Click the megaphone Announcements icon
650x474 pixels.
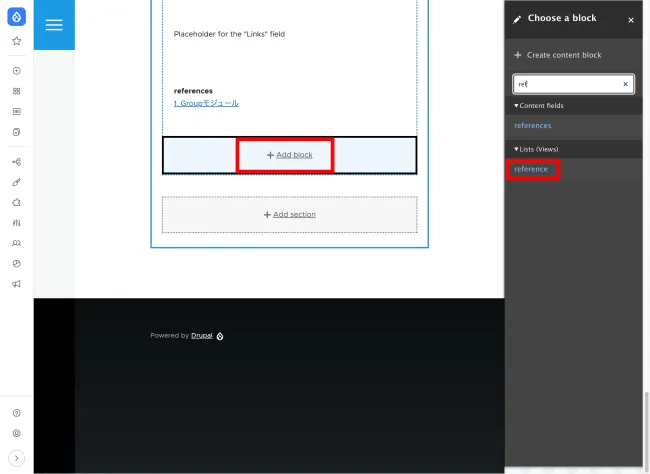click(x=16, y=284)
